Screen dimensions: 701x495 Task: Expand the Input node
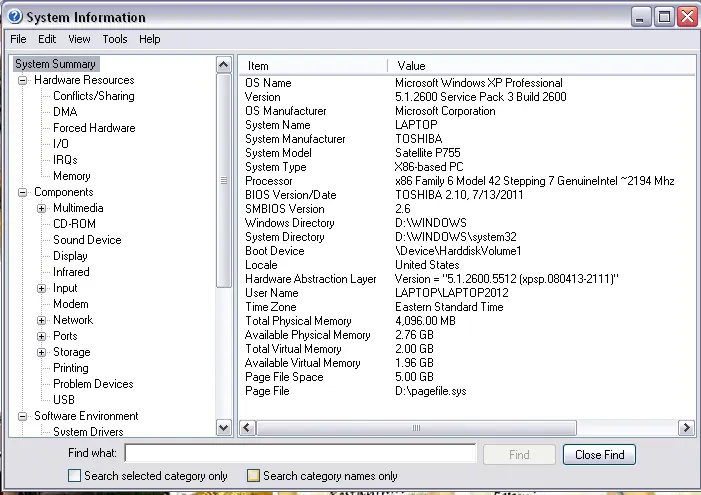click(x=42, y=288)
